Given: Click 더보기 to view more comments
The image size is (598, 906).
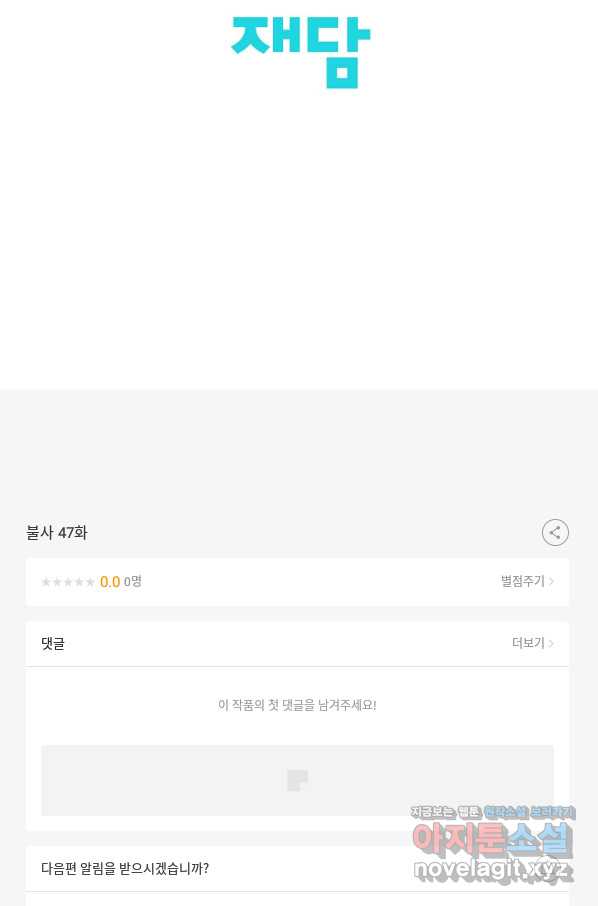Looking at the screenshot, I should [529, 643].
